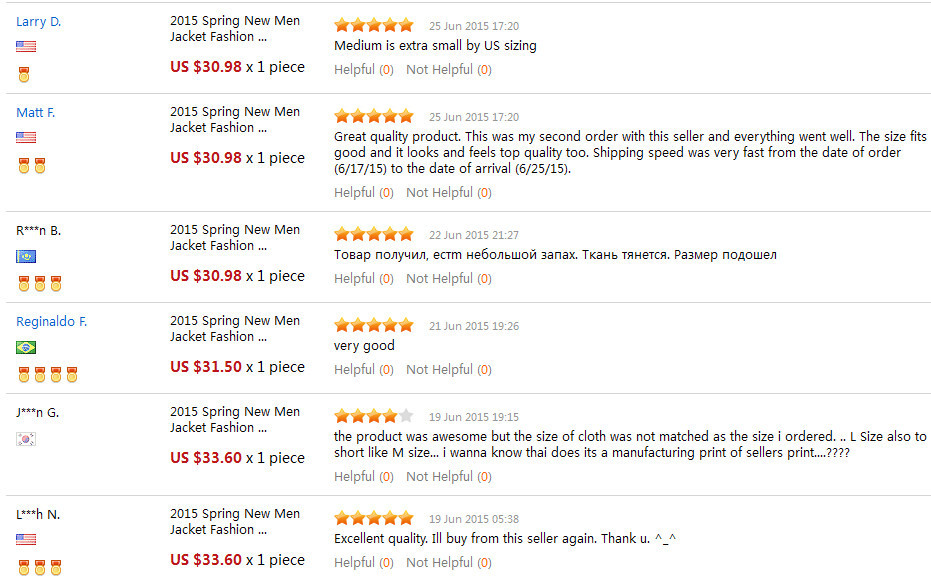
Task: Click the US flag under L***h N.
Action: [26, 540]
